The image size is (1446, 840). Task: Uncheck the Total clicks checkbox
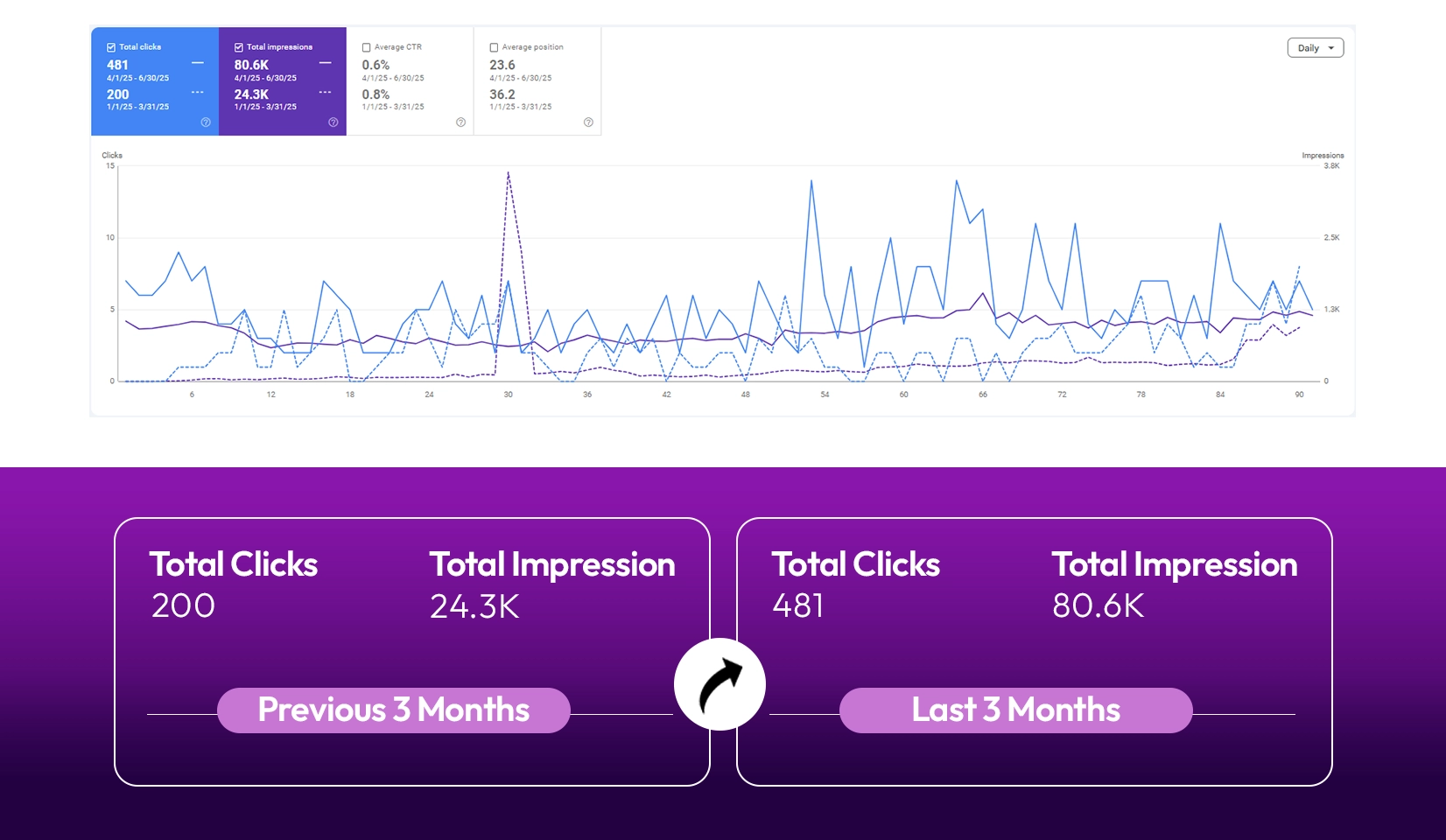(111, 47)
